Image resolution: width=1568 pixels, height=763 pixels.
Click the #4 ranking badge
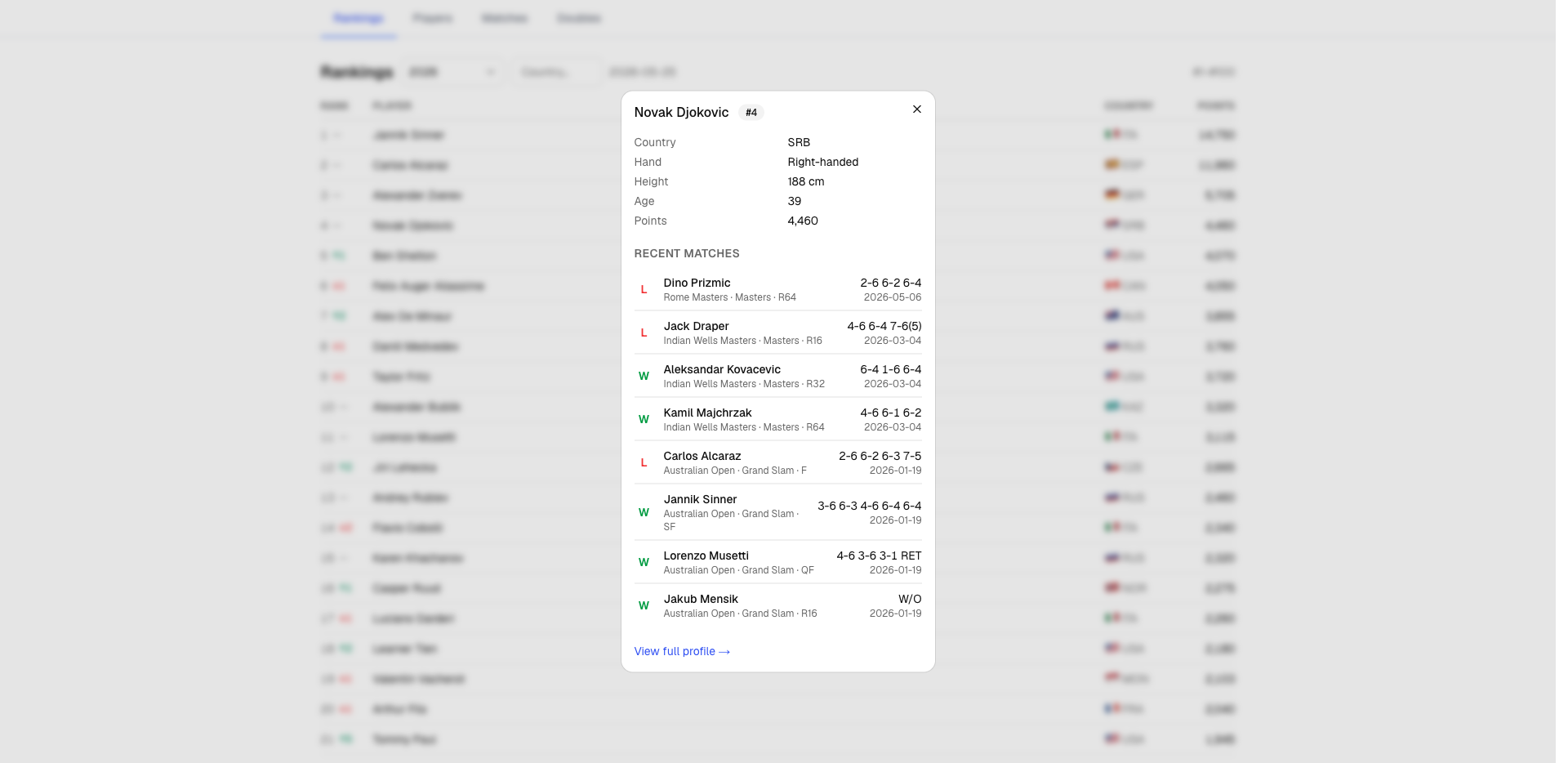(751, 113)
